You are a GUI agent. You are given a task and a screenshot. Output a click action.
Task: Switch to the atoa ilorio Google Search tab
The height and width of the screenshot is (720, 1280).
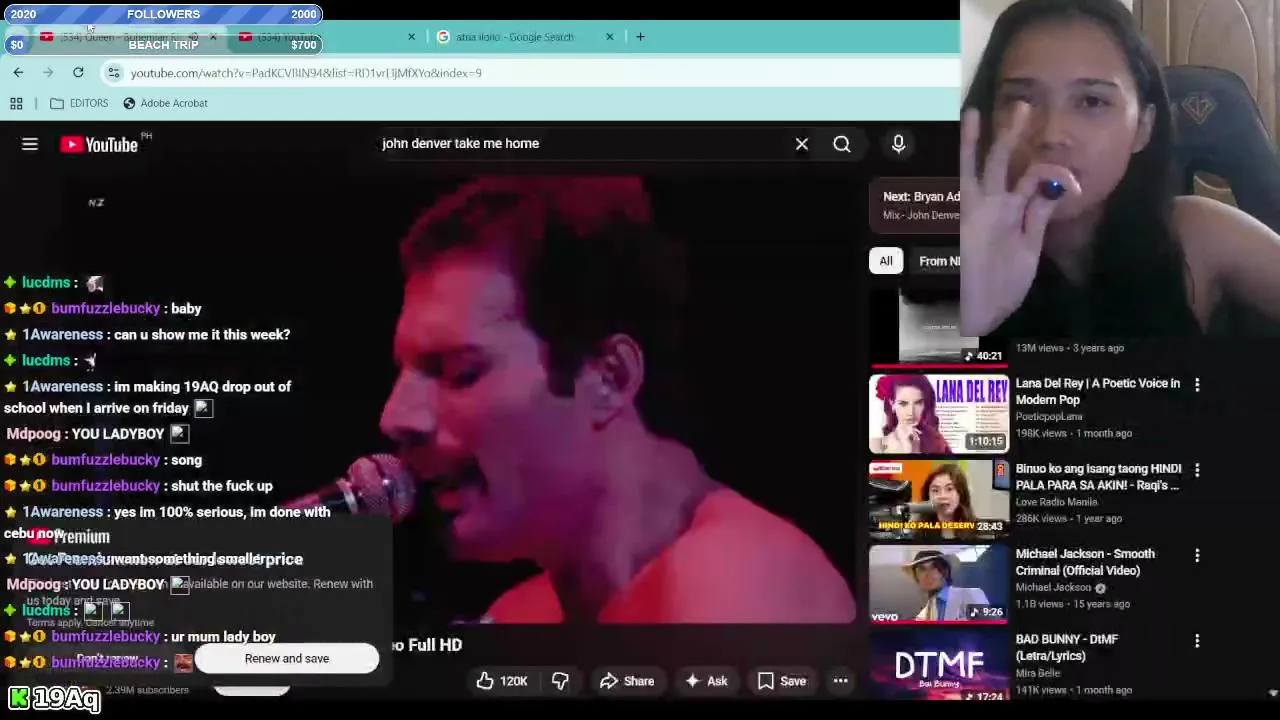tap(515, 37)
